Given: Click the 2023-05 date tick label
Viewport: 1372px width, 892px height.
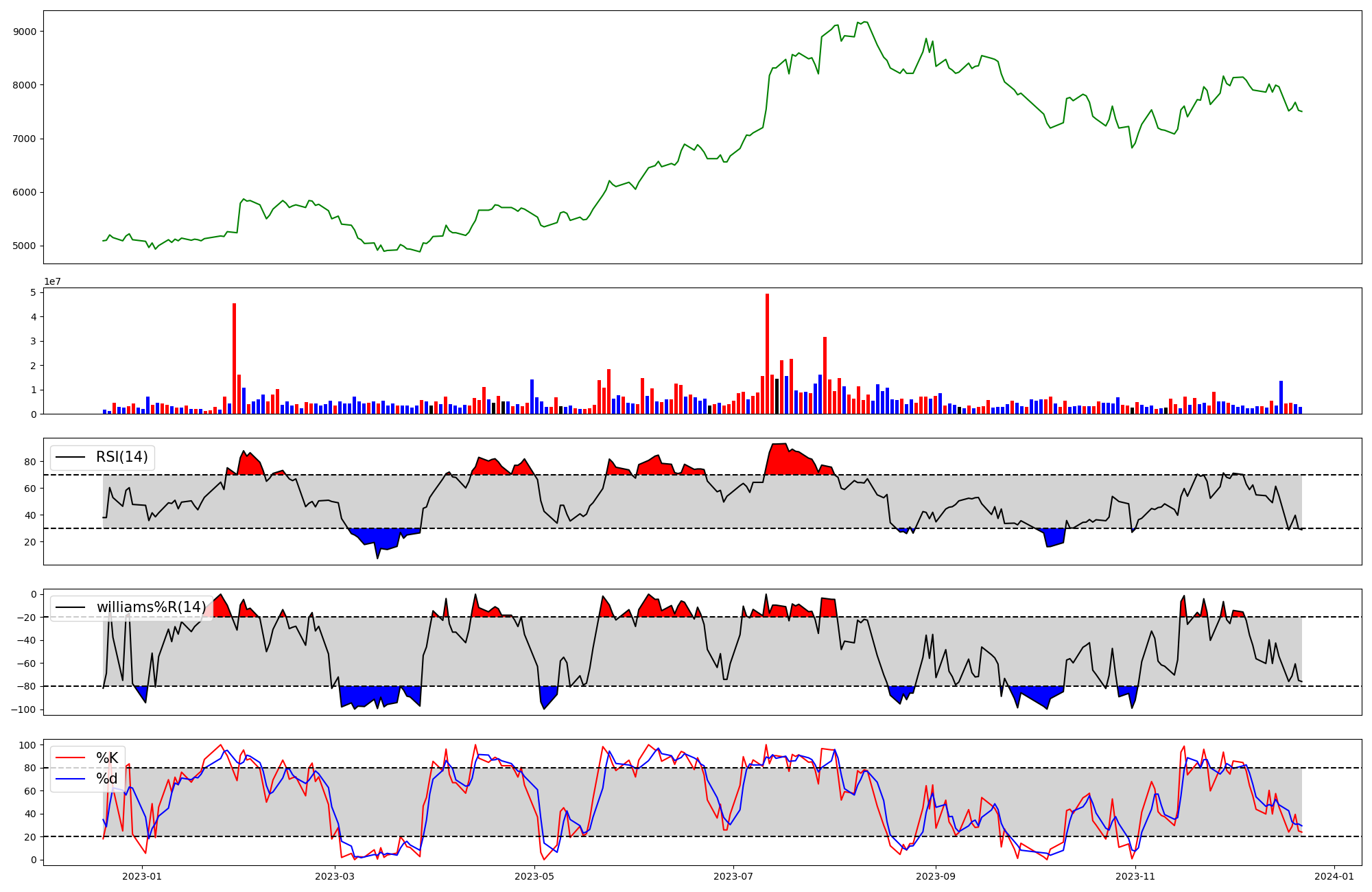Looking at the screenshot, I should pyautogui.click(x=534, y=876).
